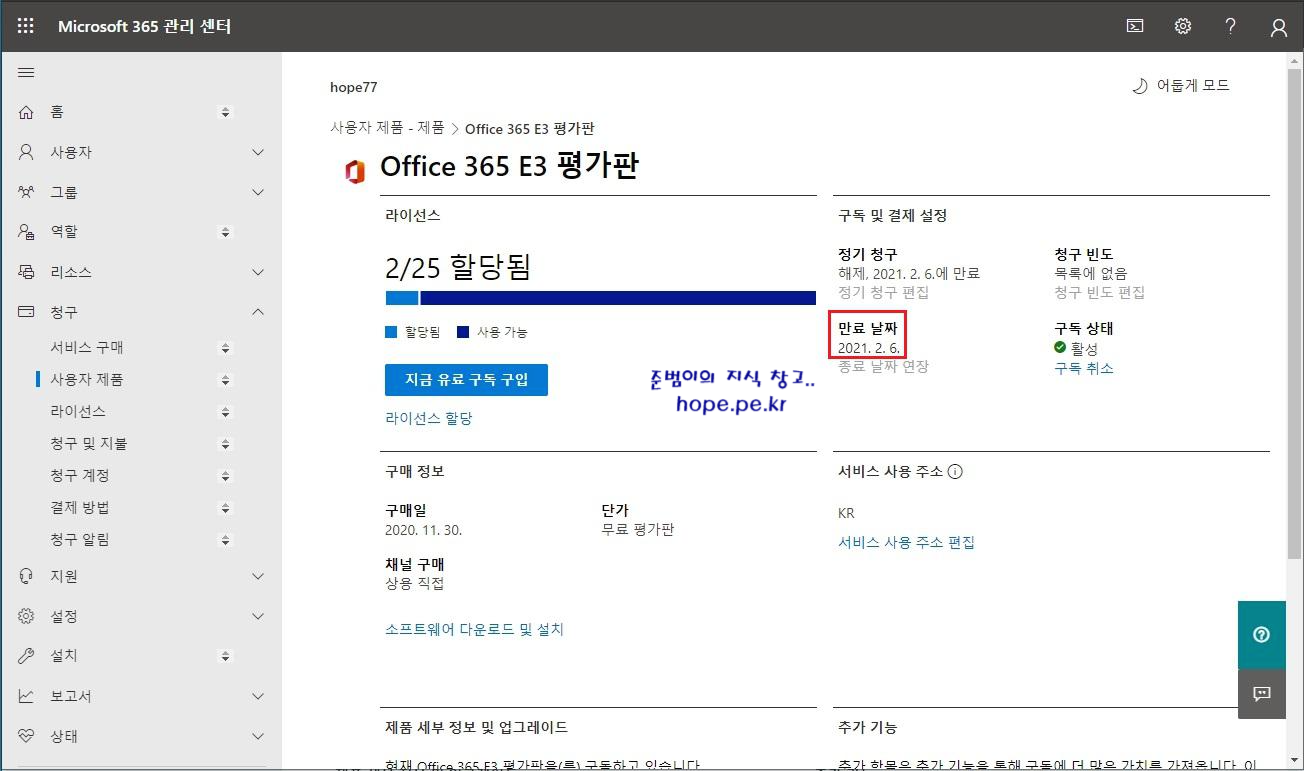
Task: Click the assigned portion of license bar
Action: [x=402, y=298]
